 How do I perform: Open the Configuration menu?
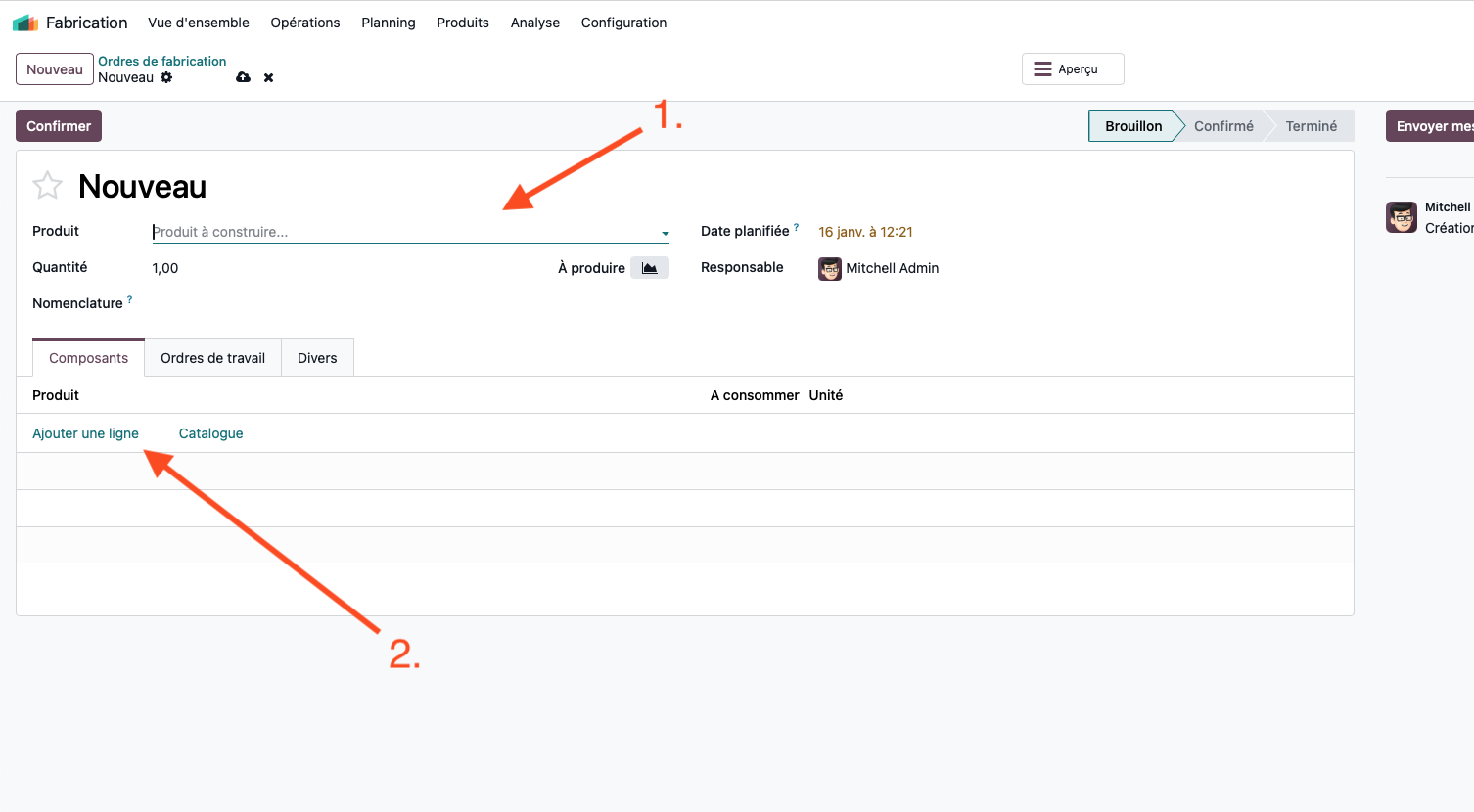click(623, 23)
